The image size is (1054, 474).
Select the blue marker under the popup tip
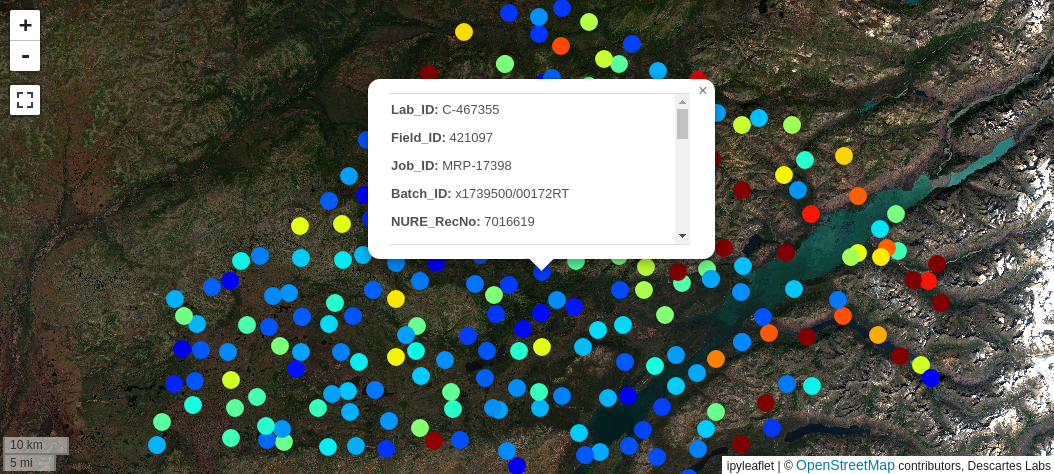(542, 272)
